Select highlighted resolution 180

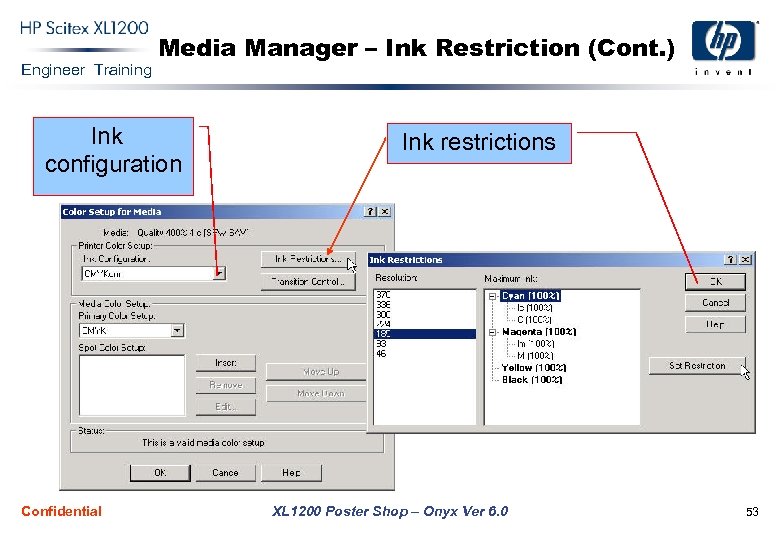tap(424, 334)
